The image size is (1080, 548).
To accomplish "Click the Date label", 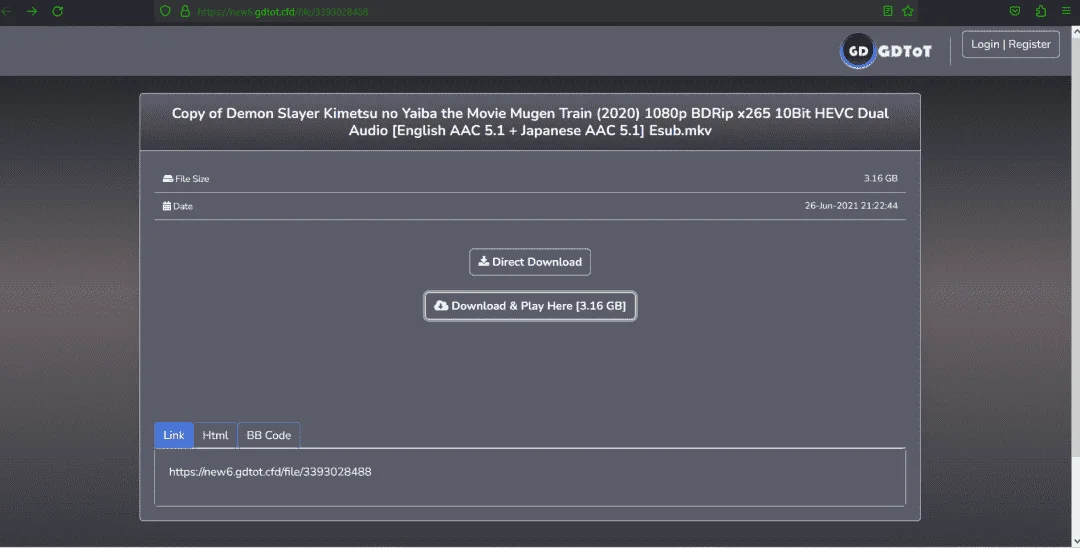I will pos(178,206).
